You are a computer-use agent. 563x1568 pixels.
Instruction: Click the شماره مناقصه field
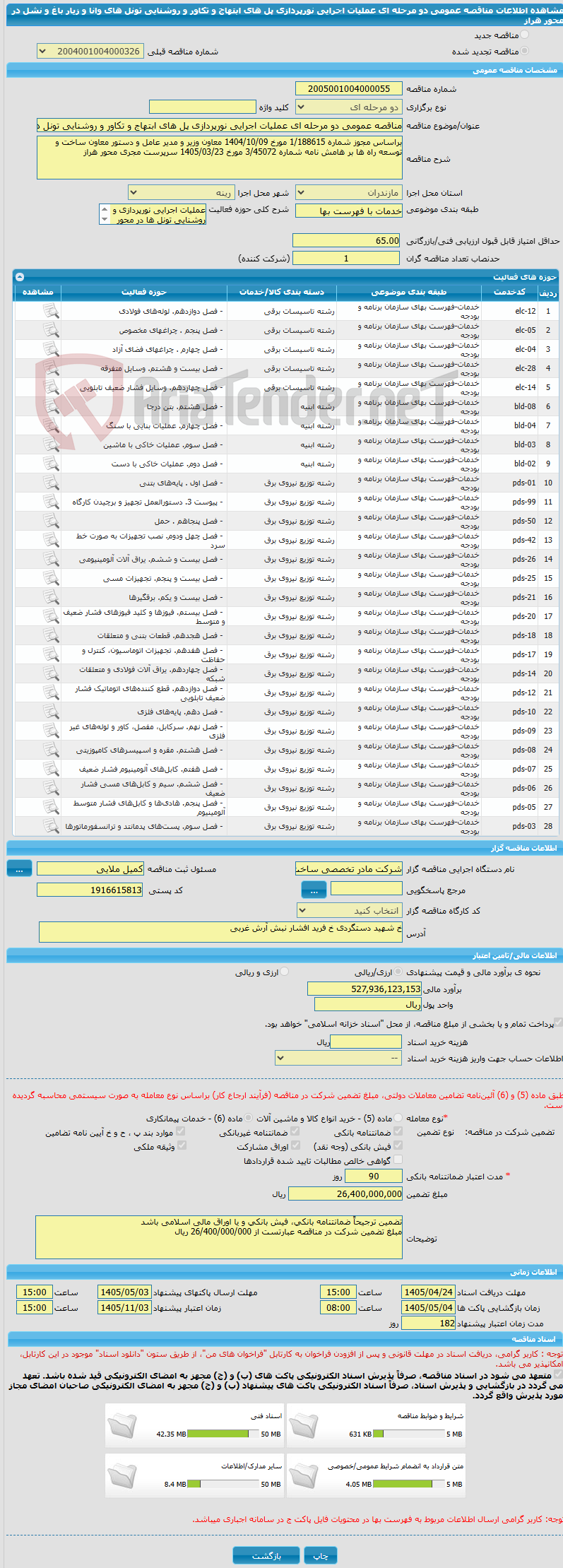pyautogui.click(x=349, y=88)
